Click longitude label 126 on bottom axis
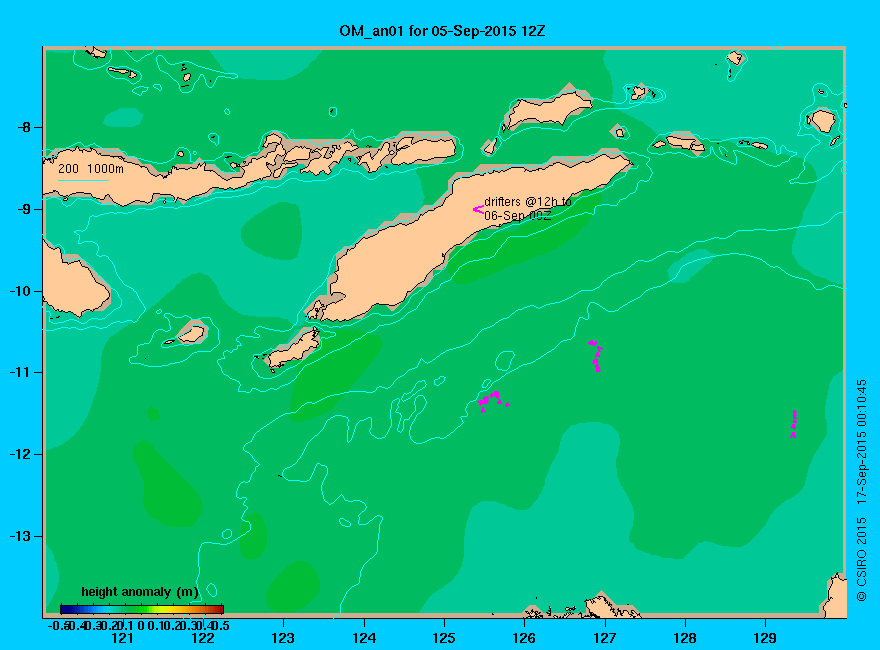The image size is (880, 650). (524, 638)
